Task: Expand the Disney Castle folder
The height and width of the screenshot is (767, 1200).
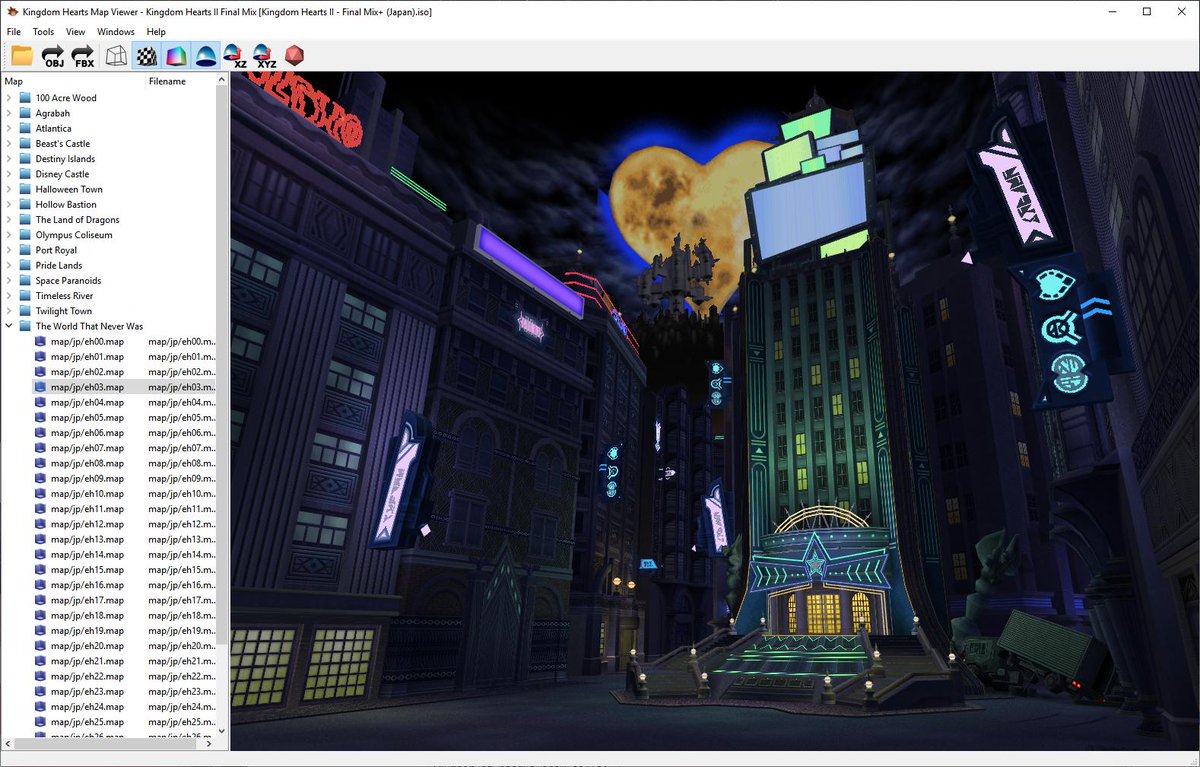Action: pos(9,174)
